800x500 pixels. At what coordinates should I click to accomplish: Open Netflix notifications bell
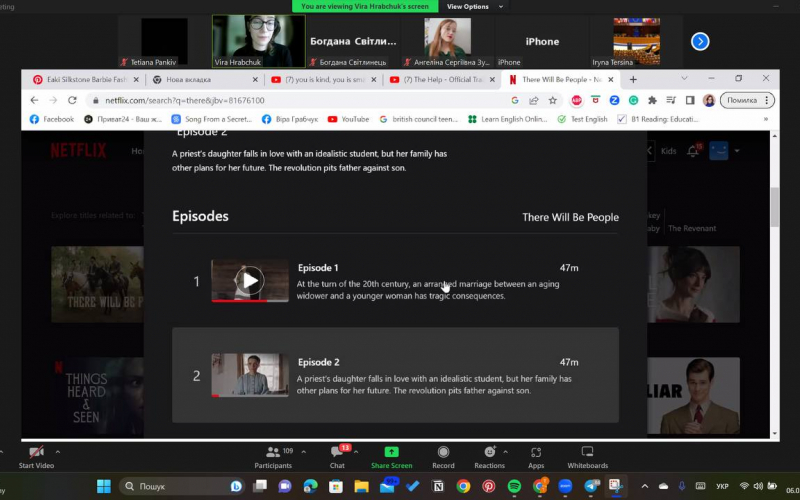click(x=693, y=151)
